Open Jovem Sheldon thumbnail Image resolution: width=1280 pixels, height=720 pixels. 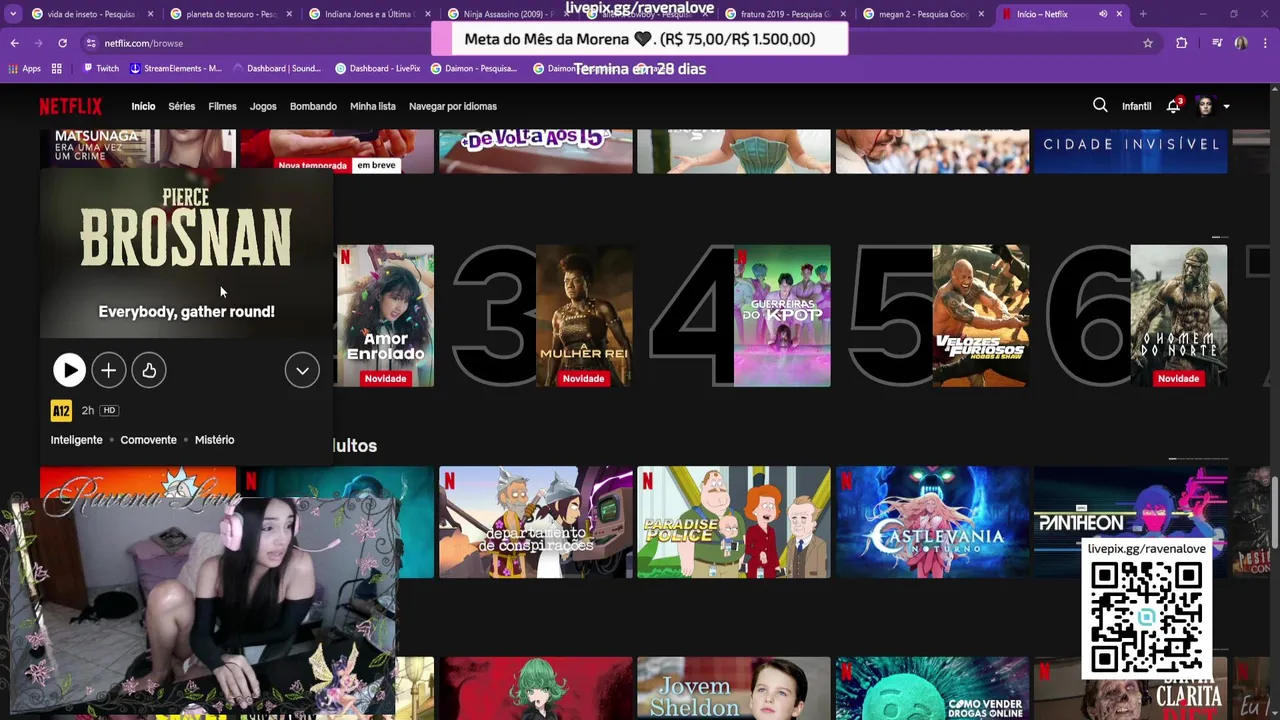point(734,688)
